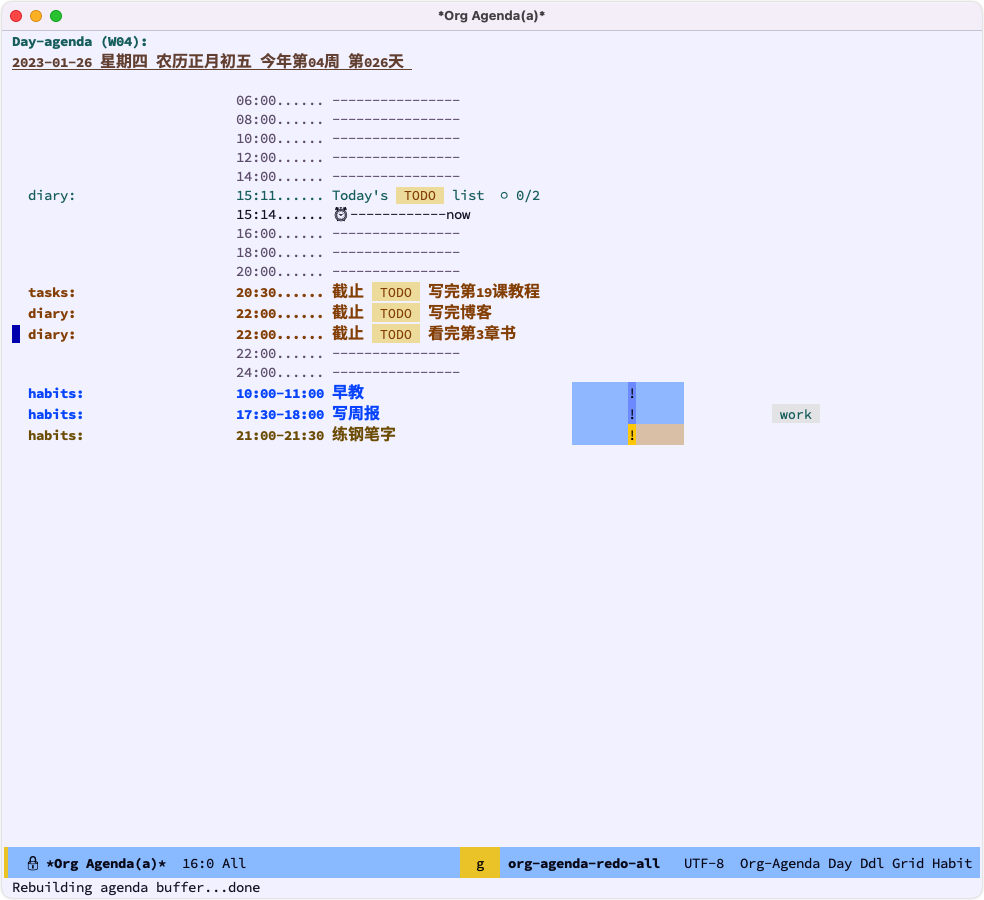Click the habit graph for 写周报

[628, 414]
